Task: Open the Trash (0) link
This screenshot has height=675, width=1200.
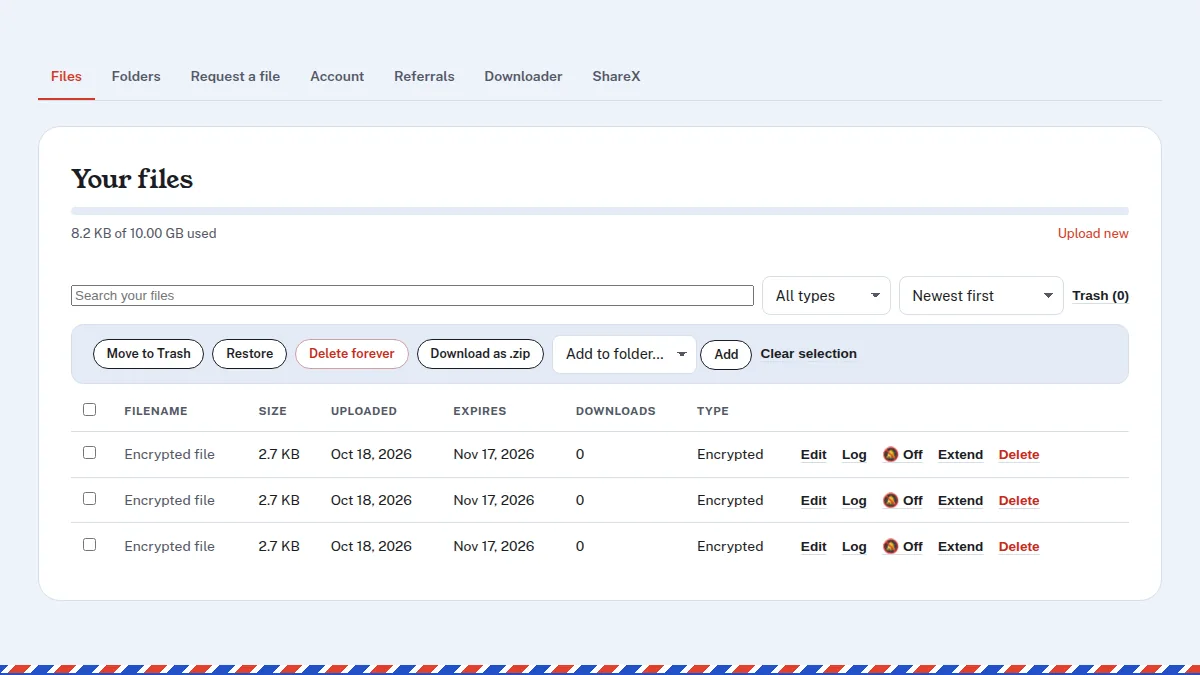Action: (1100, 296)
